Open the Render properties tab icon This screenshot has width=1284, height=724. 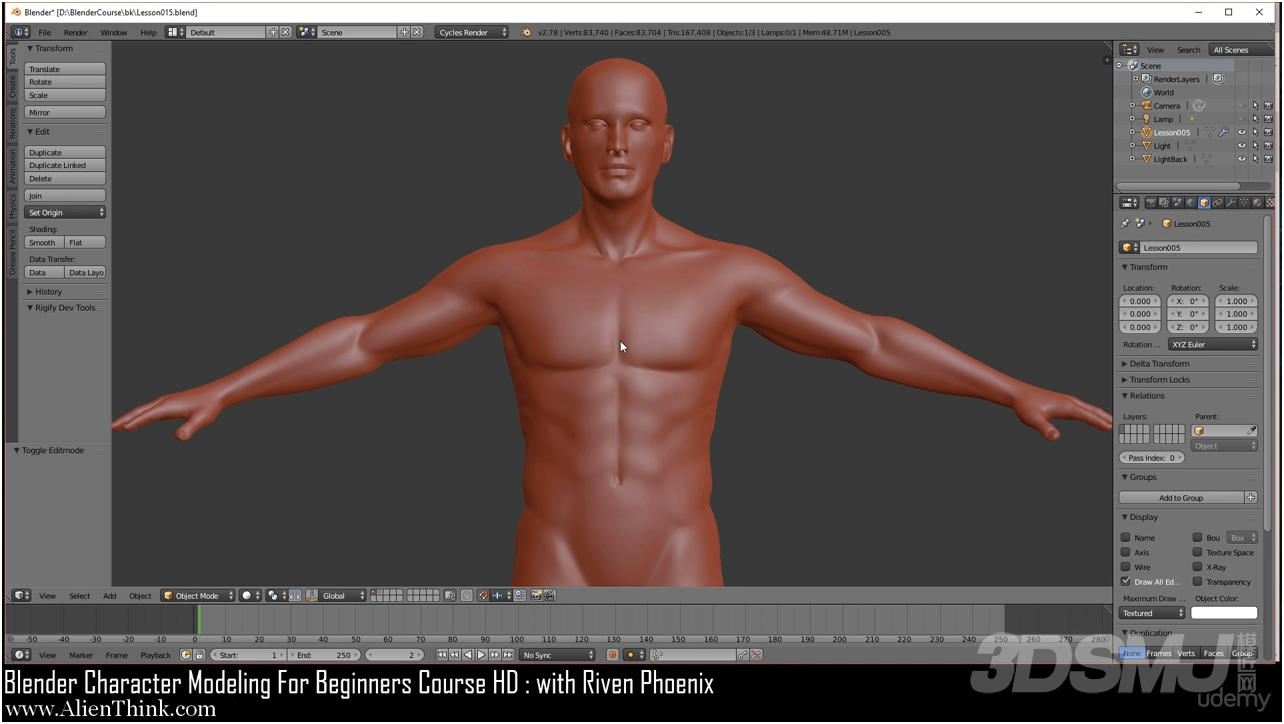[1151, 203]
